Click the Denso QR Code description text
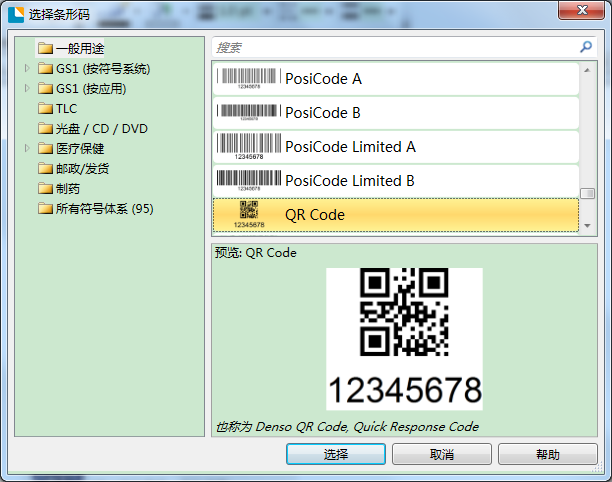The height and width of the screenshot is (482, 612). pyautogui.click(x=347, y=427)
